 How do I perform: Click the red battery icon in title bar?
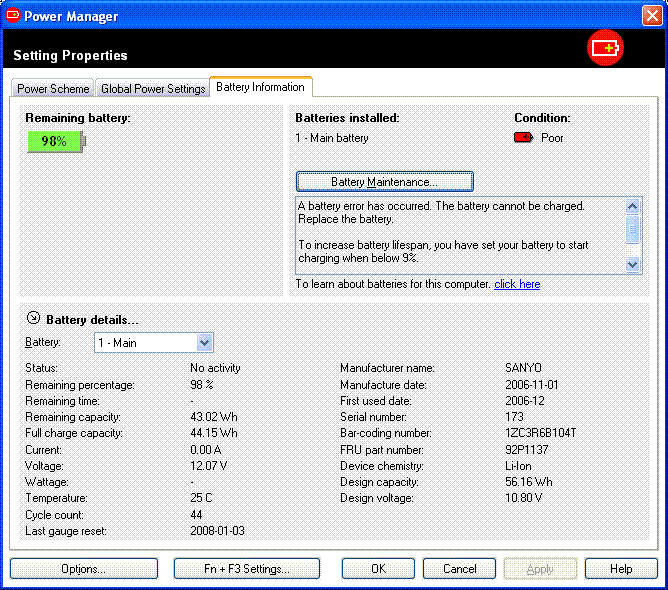click(x=13, y=16)
